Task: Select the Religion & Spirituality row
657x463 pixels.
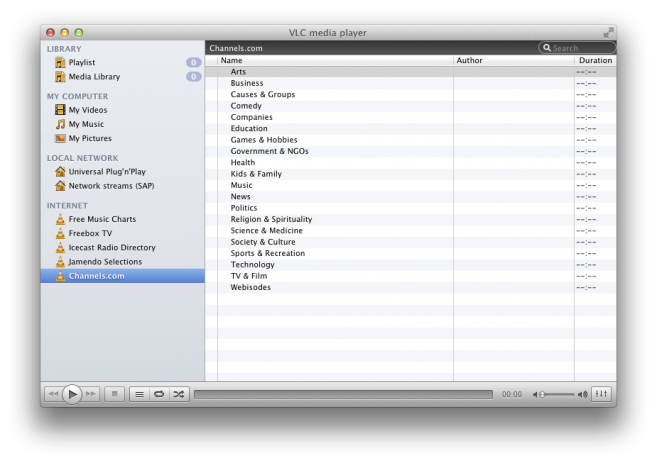Action: (x=411, y=219)
